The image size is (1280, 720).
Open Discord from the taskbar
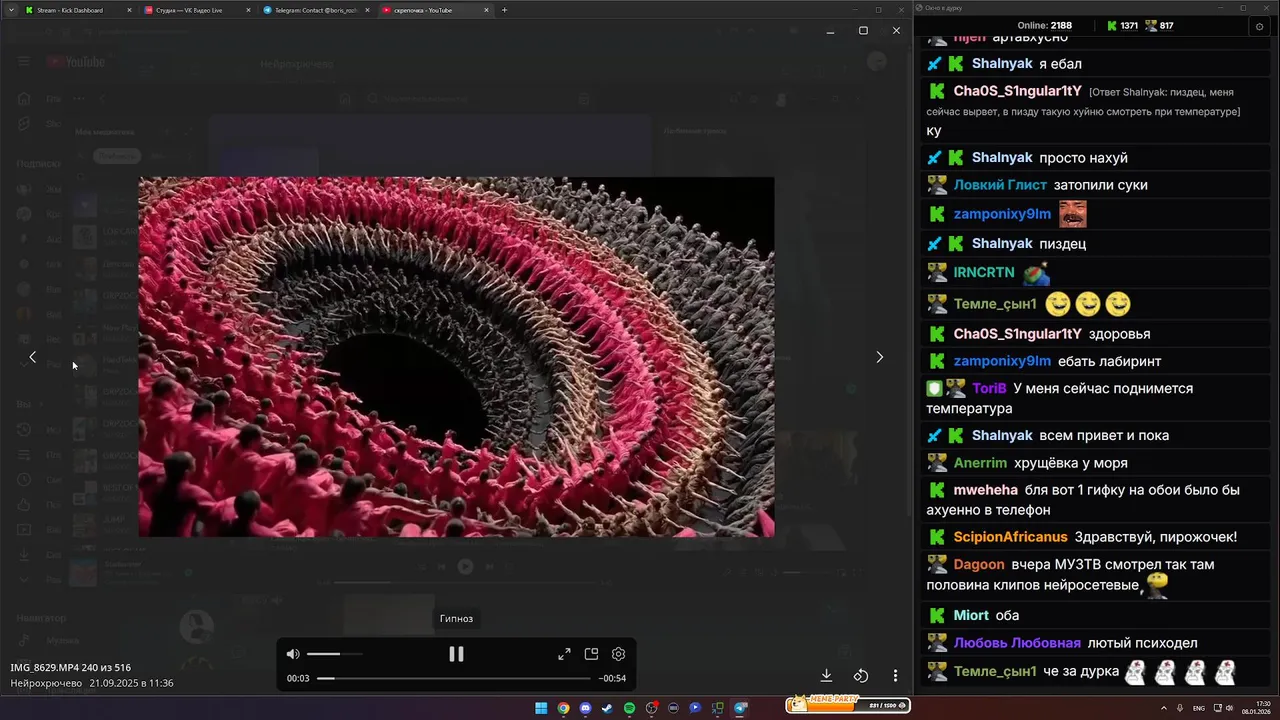point(585,708)
